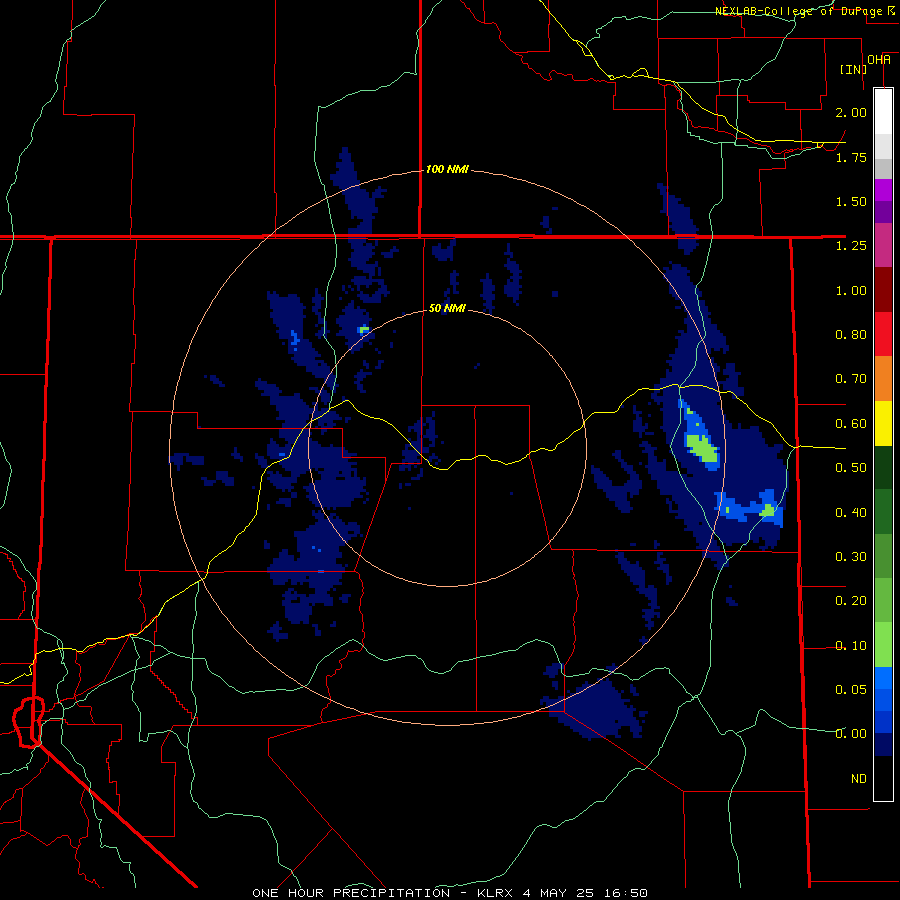Click the 0.60 legend value
The width and height of the screenshot is (900, 900).
[851, 424]
